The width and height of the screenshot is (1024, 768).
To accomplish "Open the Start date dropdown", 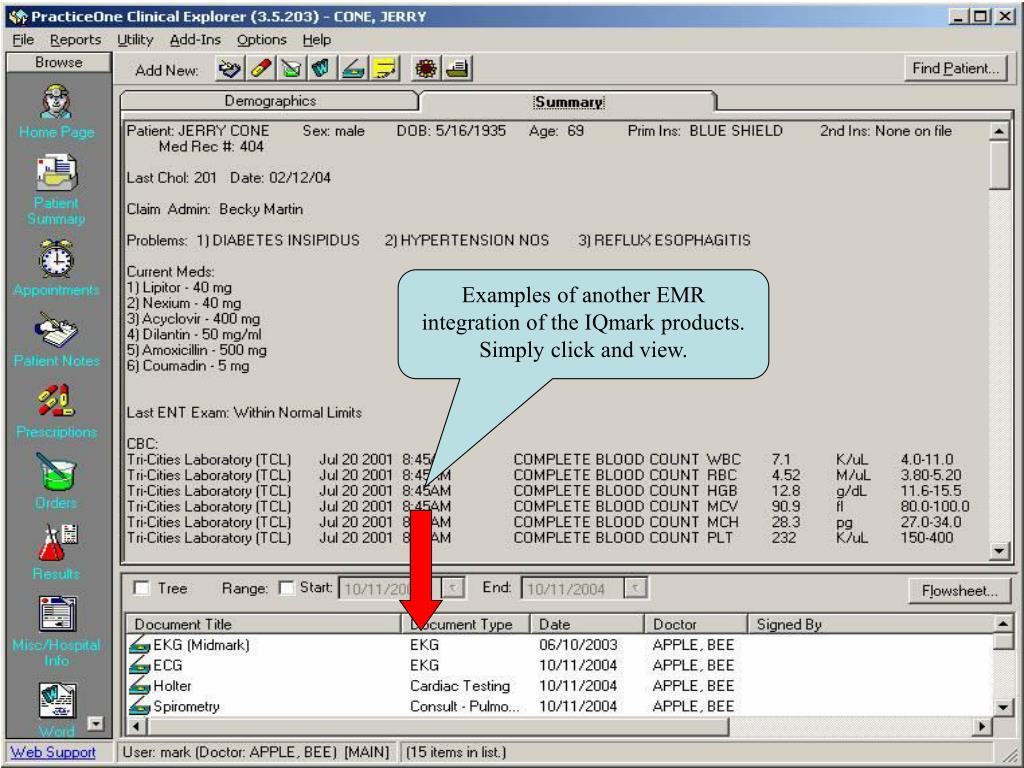I will point(453,589).
